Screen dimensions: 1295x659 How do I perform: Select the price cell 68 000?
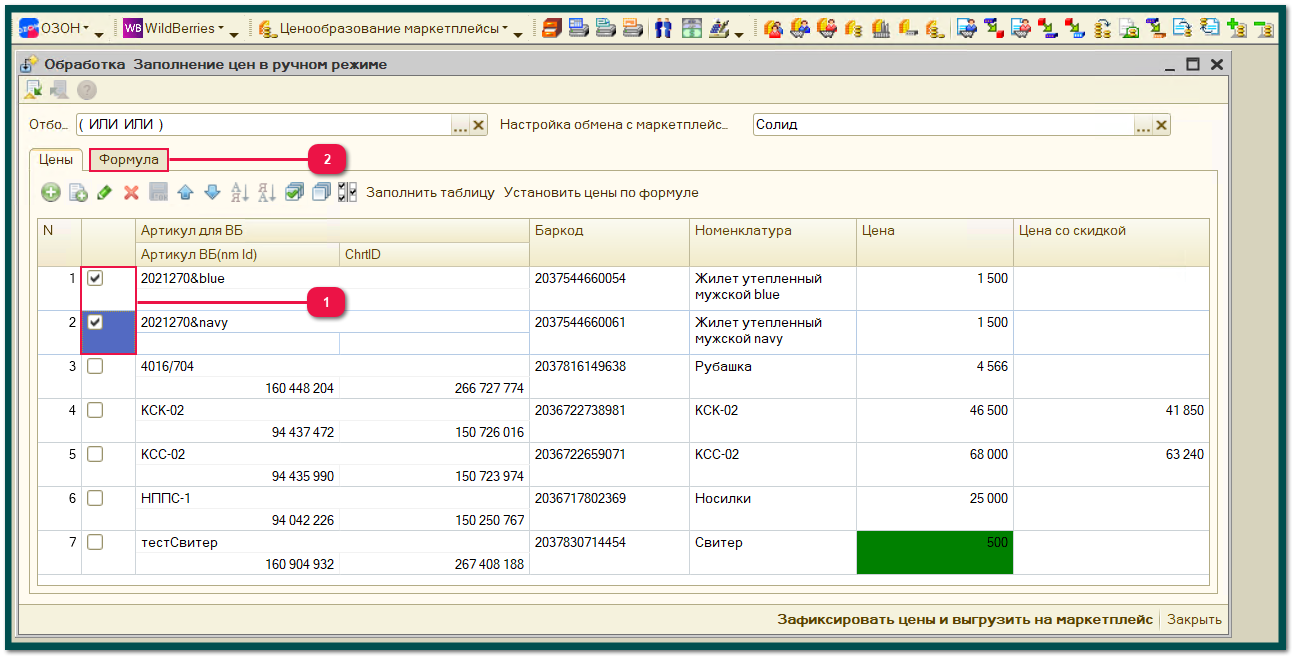pos(934,464)
